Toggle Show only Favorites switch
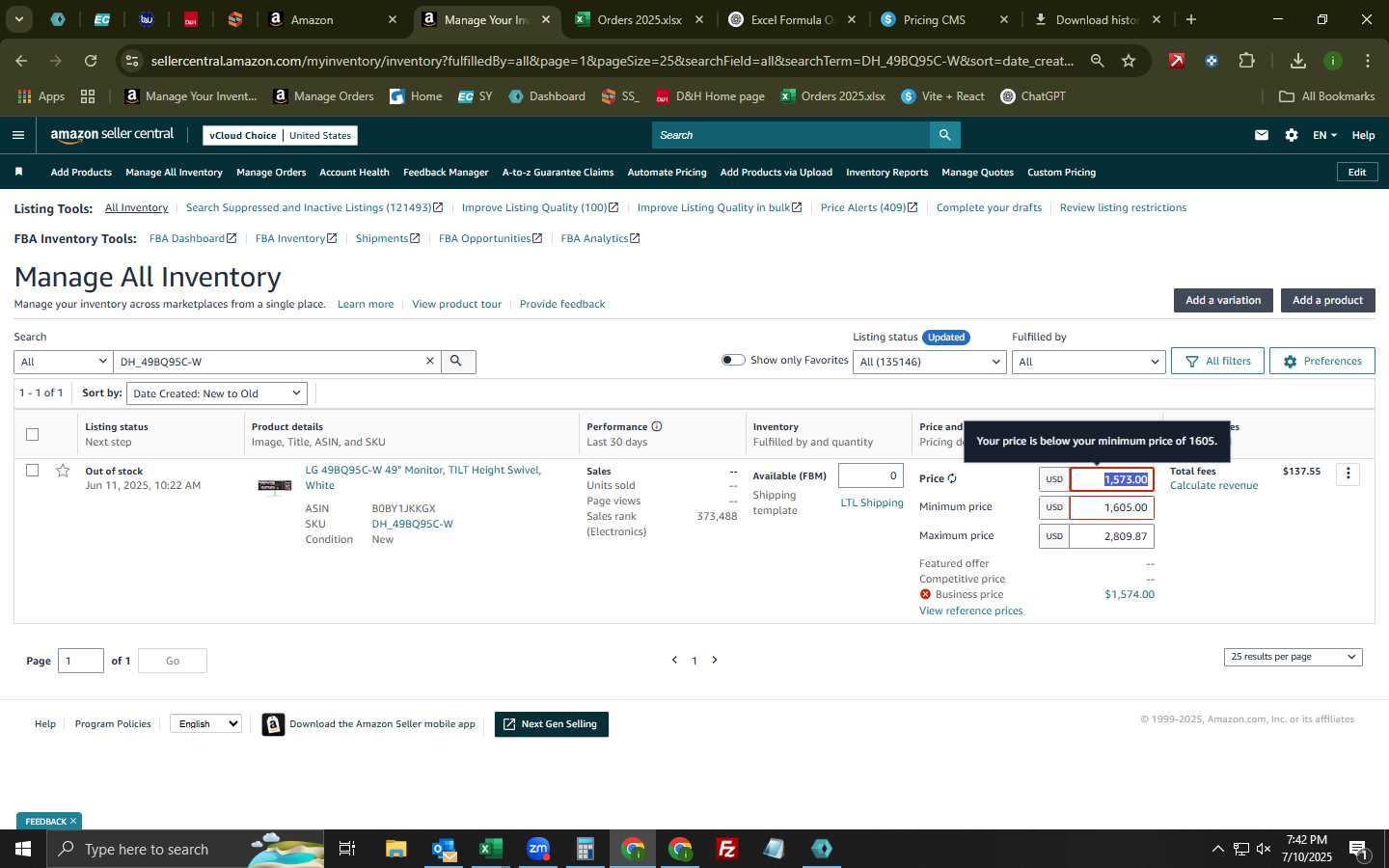 tap(733, 360)
